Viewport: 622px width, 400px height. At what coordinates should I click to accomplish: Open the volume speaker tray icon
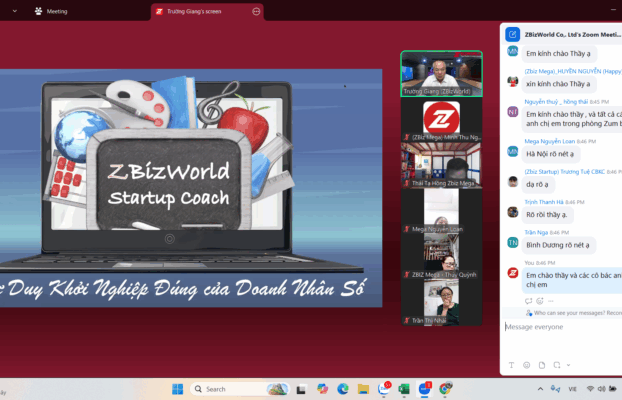click(601, 389)
